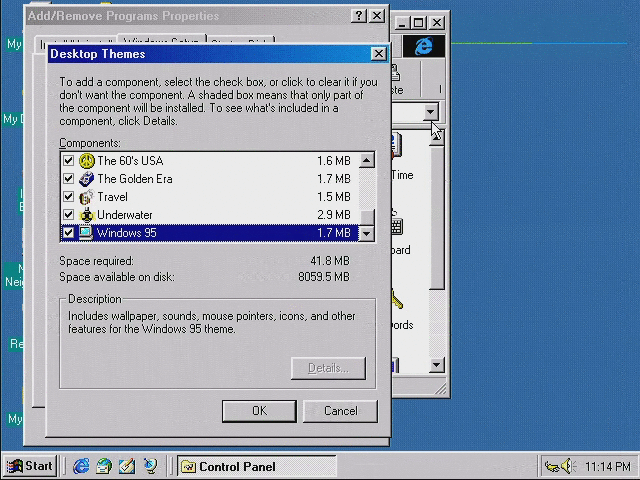Click the Components list scroll down arrow
The height and width of the screenshot is (480, 640).
(367, 233)
